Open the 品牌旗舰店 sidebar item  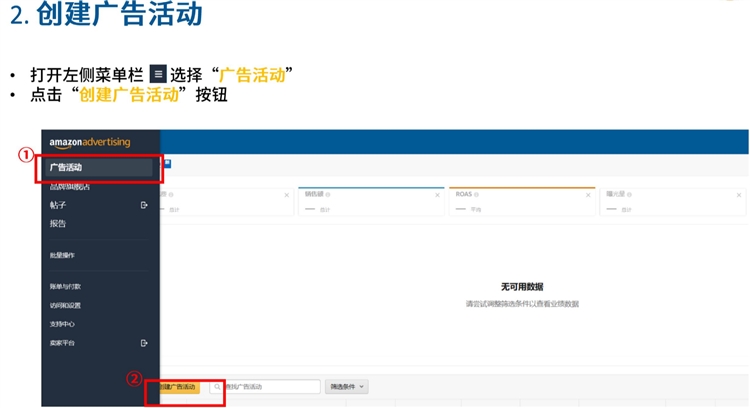70,187
